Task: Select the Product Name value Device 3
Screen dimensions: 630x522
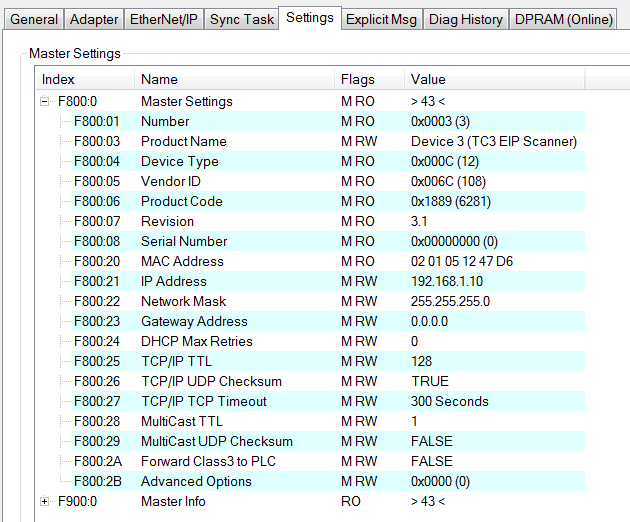Action: click(x=494, y=141)
